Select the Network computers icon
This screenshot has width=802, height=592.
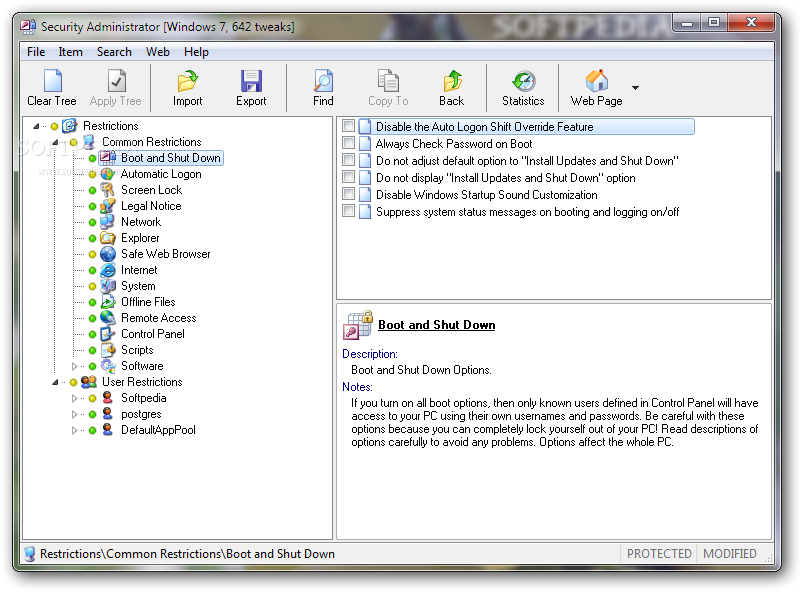point(107,222)
